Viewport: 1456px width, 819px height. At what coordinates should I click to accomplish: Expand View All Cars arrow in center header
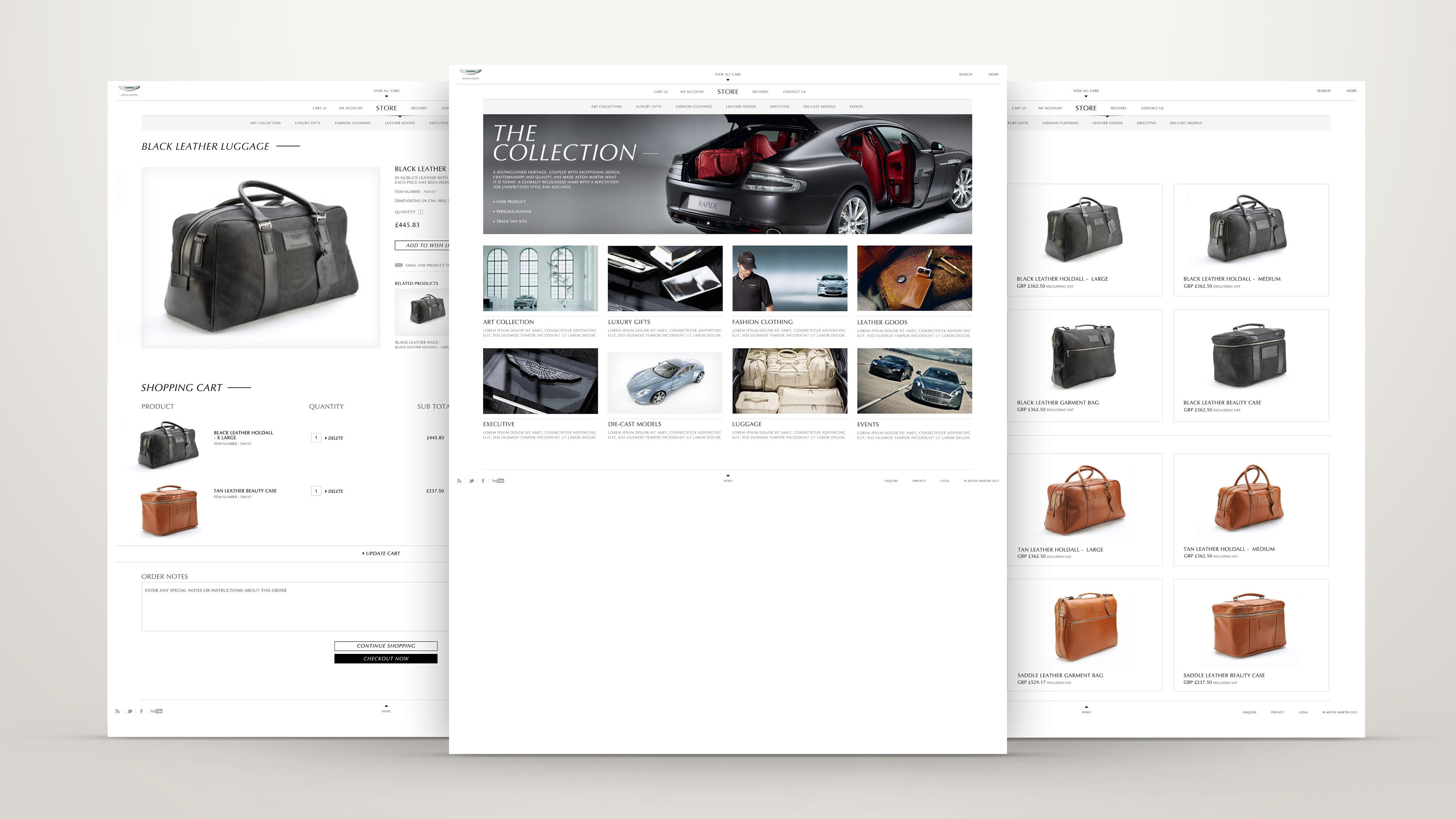pos(728,80)
